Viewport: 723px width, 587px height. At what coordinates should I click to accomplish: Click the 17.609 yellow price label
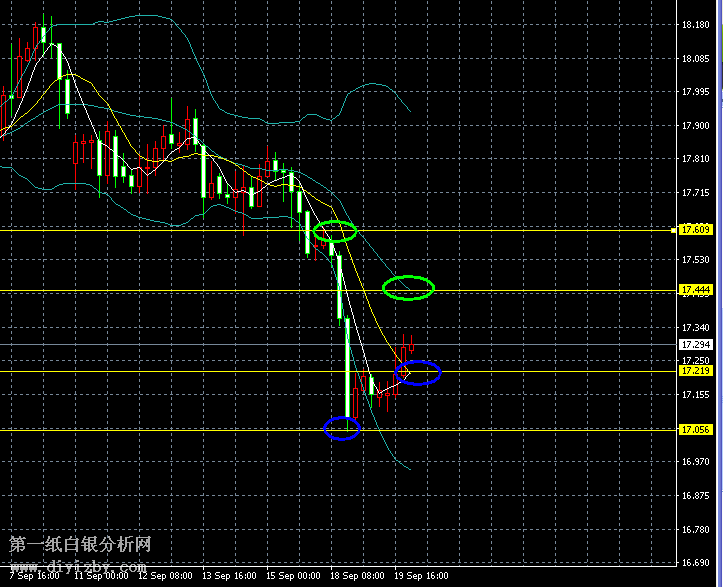tap(694, 230)
